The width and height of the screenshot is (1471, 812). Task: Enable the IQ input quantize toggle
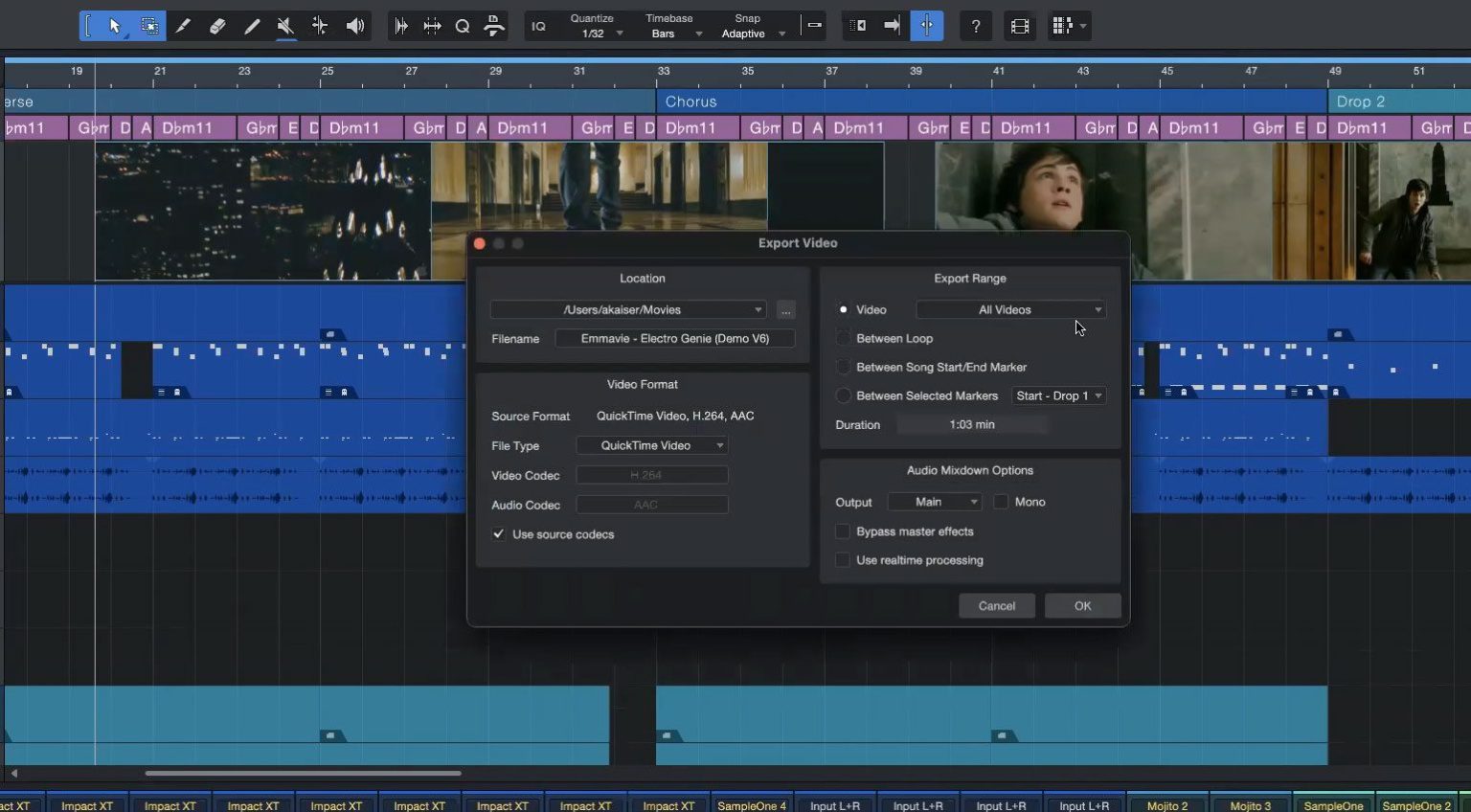tap(538, 26)
